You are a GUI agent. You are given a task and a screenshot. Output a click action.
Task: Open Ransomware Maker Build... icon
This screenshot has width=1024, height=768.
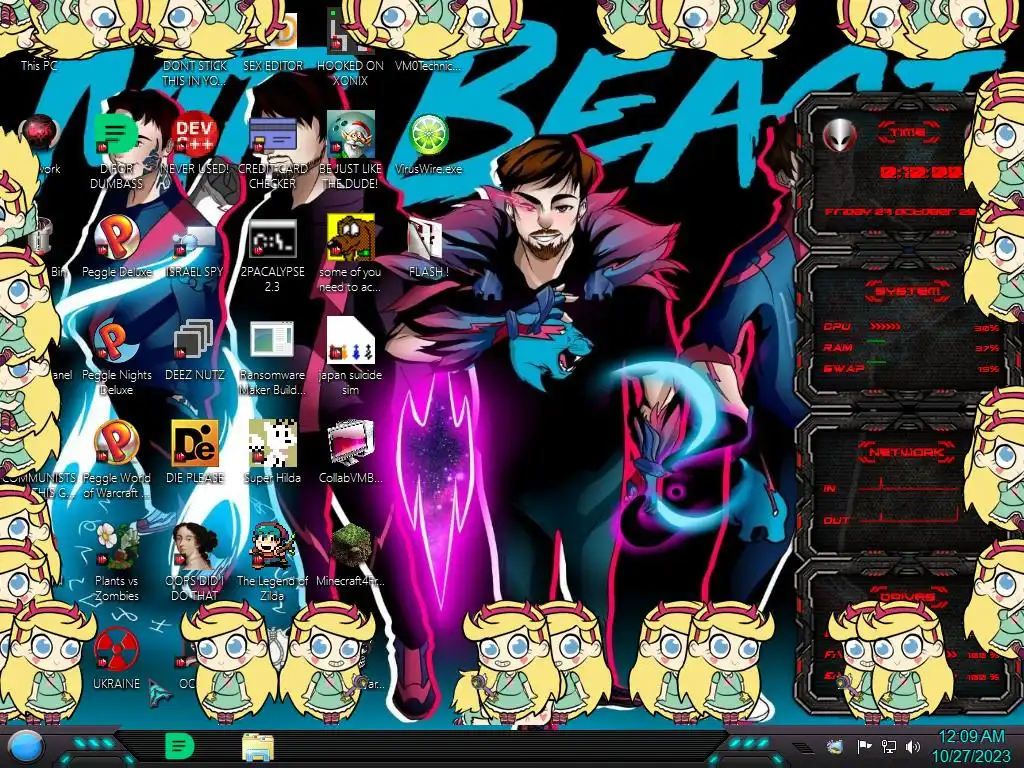[272, 341]
